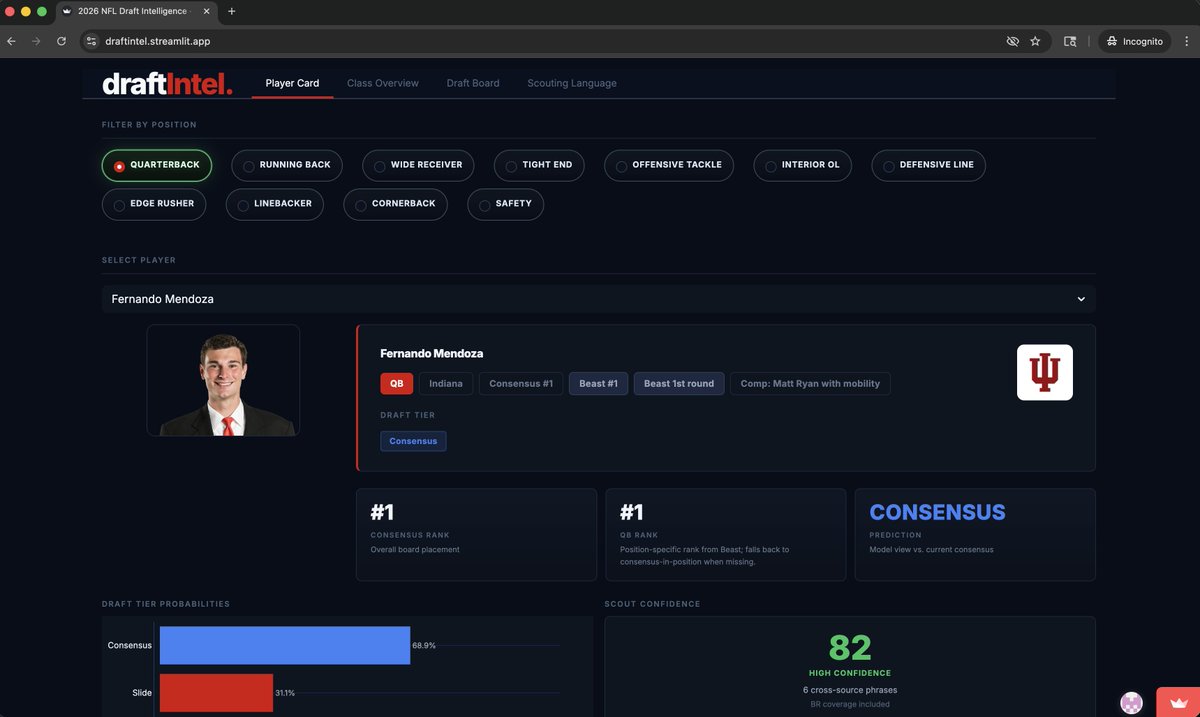The image size is (1200, 717).
Task: Select the Running Back position filter
Action: (x=287, y=165)
